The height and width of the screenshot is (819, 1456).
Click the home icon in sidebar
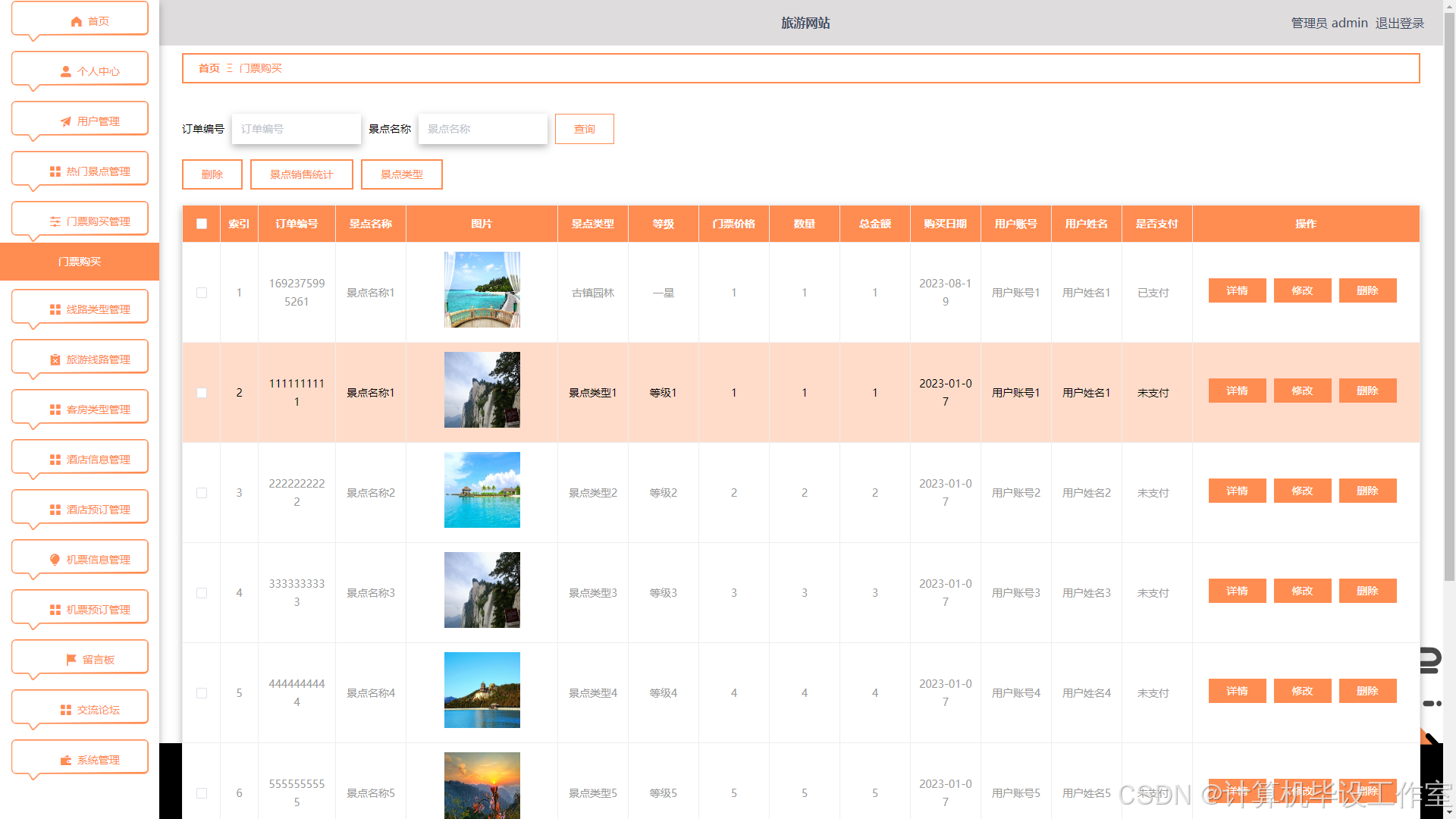click(76, 21)
